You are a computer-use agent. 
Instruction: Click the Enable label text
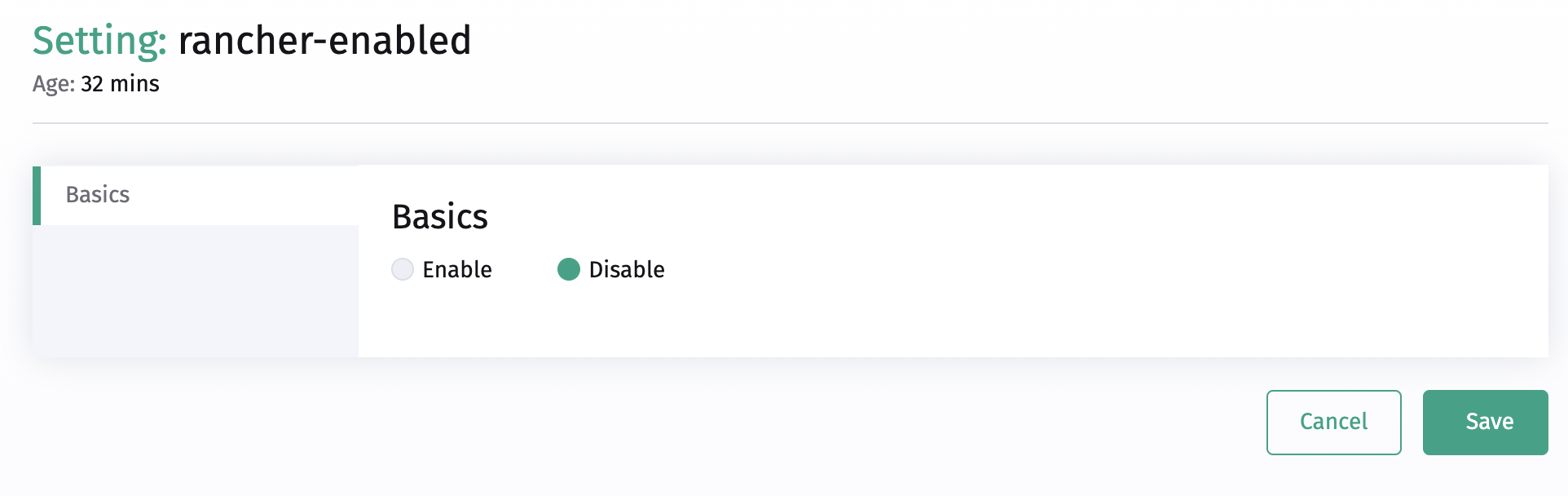tap(457, 269)
